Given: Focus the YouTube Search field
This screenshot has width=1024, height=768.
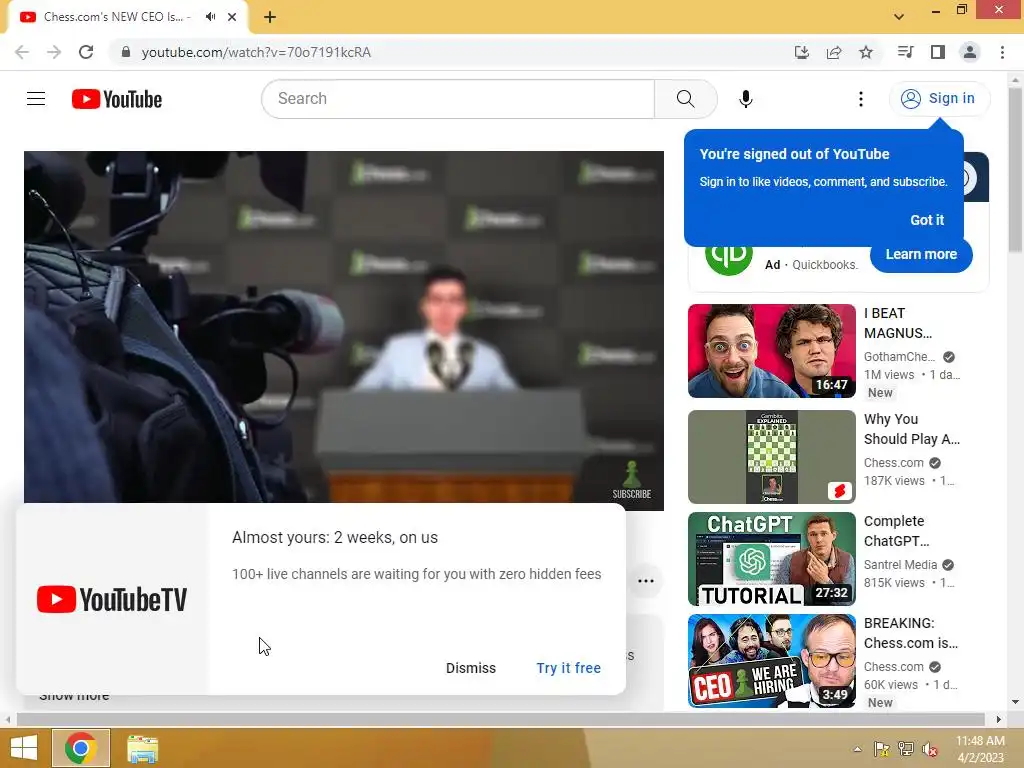Looking at the screenshot, I should (458, 99).
